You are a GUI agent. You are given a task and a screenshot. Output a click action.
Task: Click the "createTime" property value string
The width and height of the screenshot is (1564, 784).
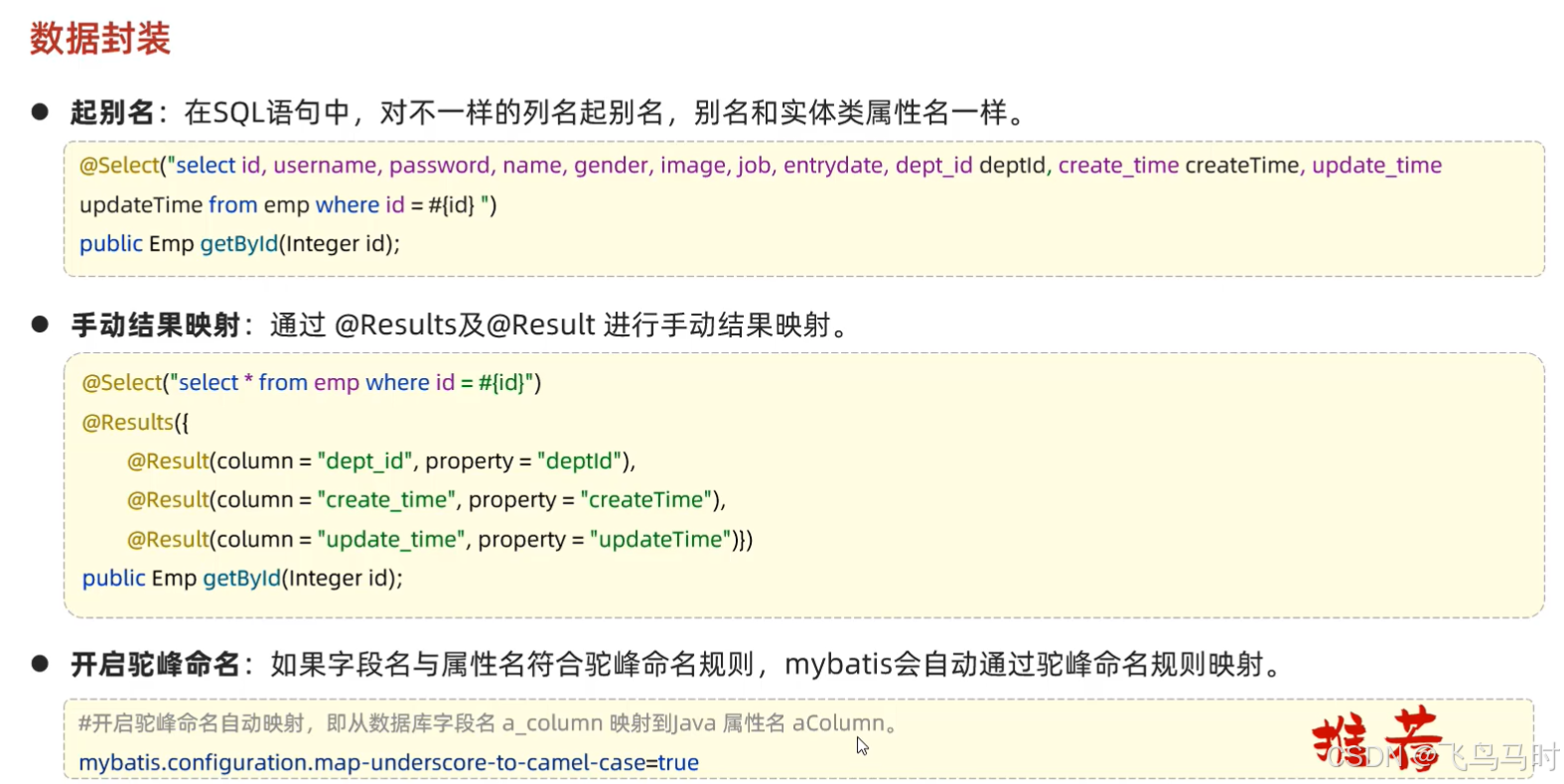tap(646, 499)
